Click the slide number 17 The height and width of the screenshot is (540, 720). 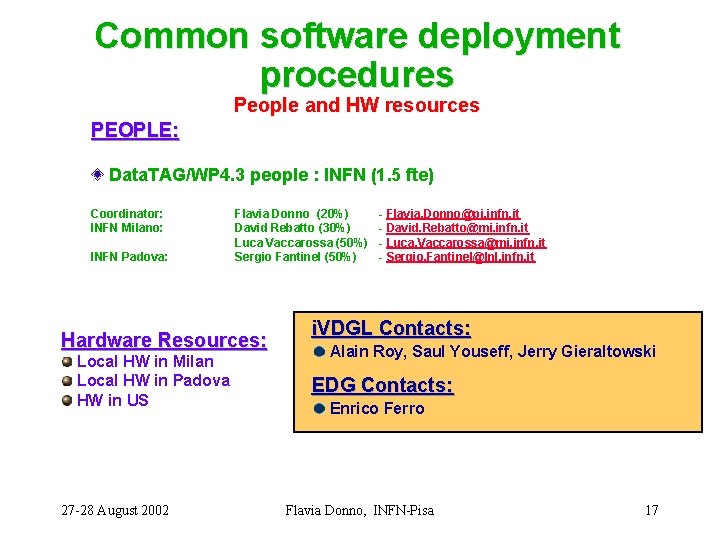(652, 511)
